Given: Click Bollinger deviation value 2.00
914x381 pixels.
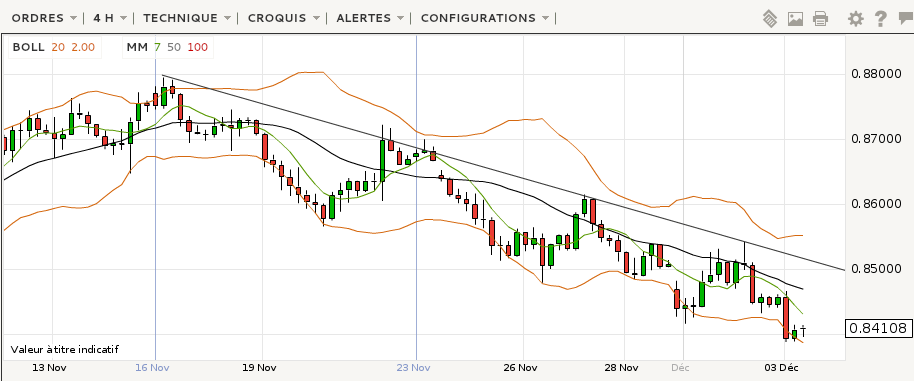Looking at the screenshot, I should 83,47.
